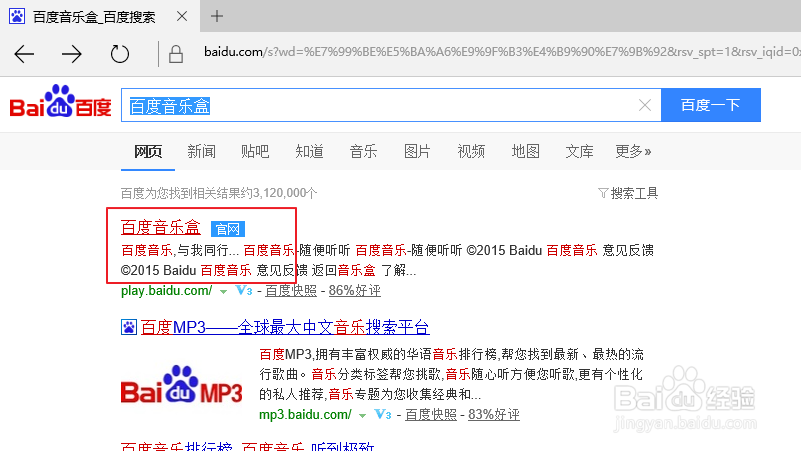Image resolution: width=801 pixels, height=451 pixels.
Task: Reload the page with the refresh icon
Action: tap(120, 54)
